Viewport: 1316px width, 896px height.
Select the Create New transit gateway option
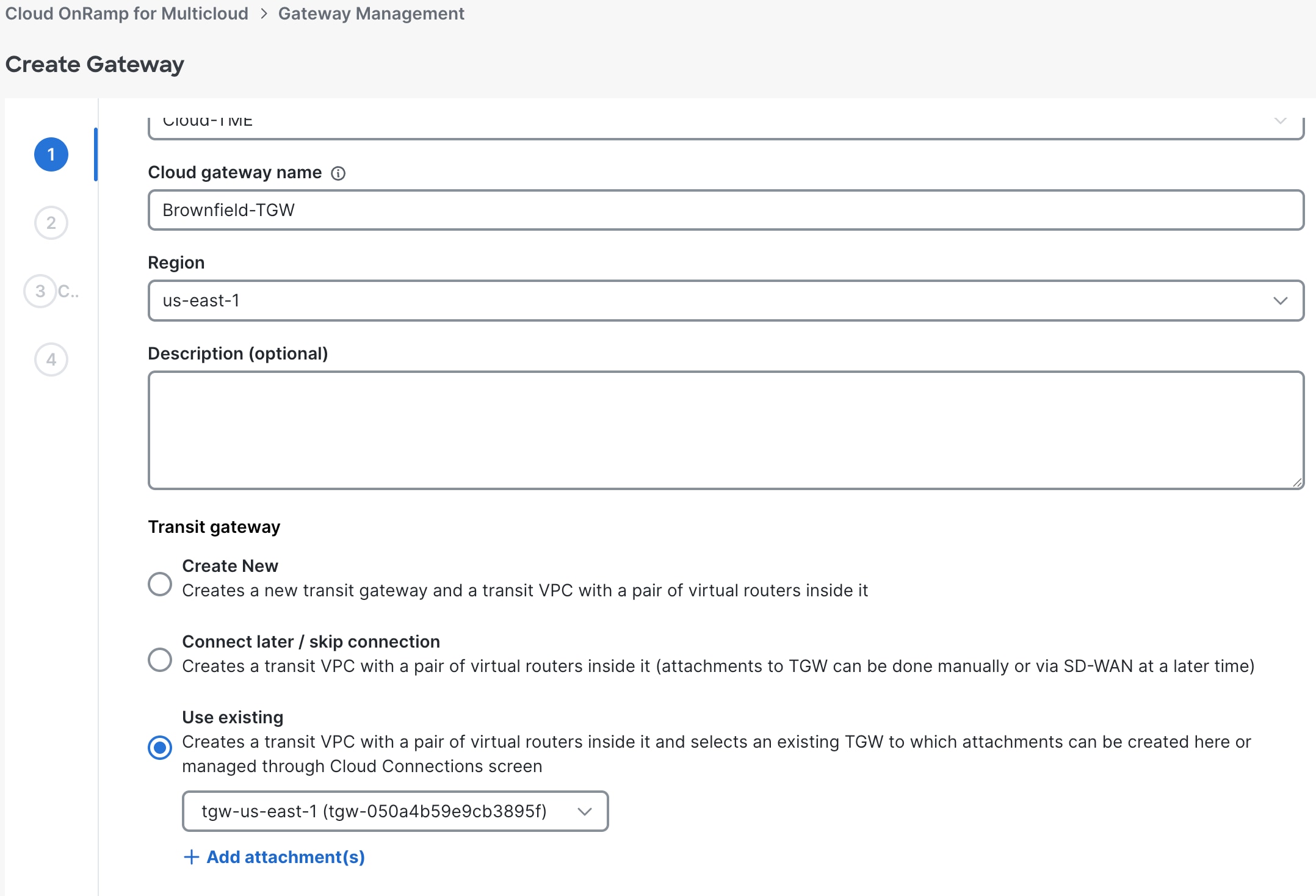click(x=160, y=584)
